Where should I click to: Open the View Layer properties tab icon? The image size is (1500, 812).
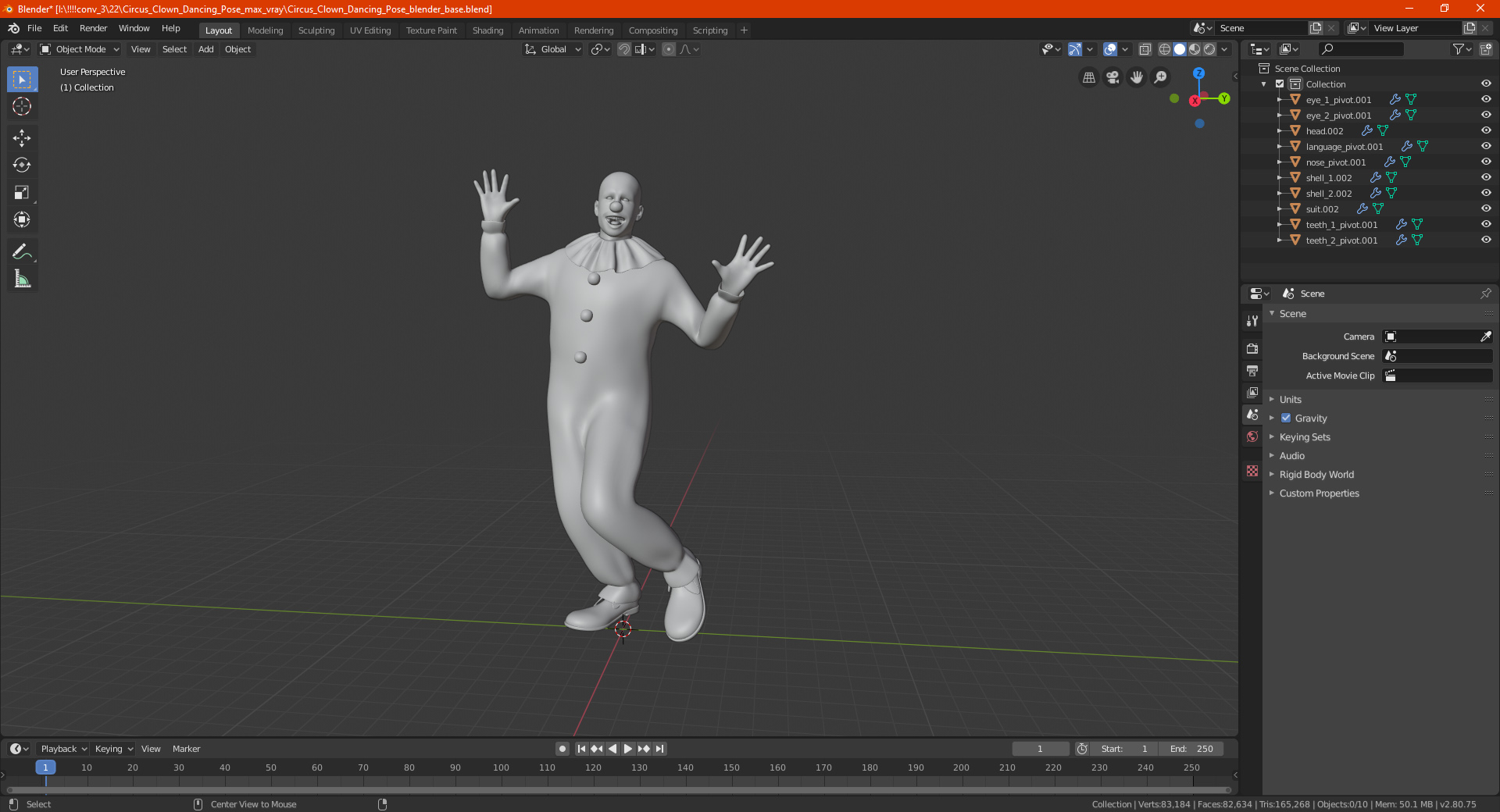click(1252, 392)
